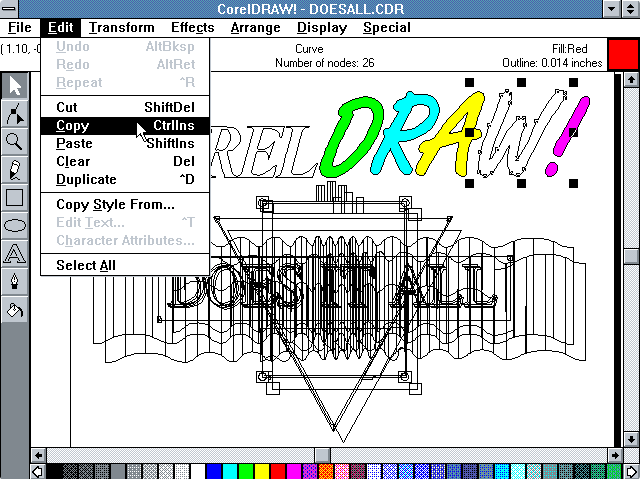Select the Pick arrow tool
Screen dimensions: 641x479
click(x=15, y=87)
